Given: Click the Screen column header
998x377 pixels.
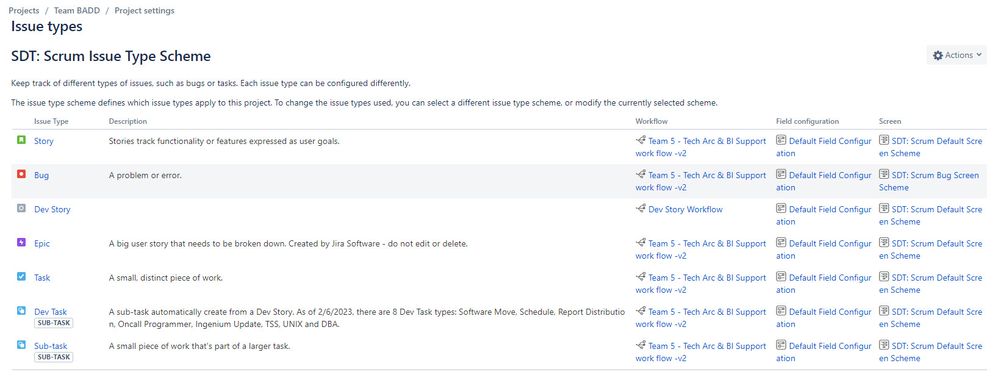Looking at the screenshot, I should pyautogui.click(x=890, y=121).
